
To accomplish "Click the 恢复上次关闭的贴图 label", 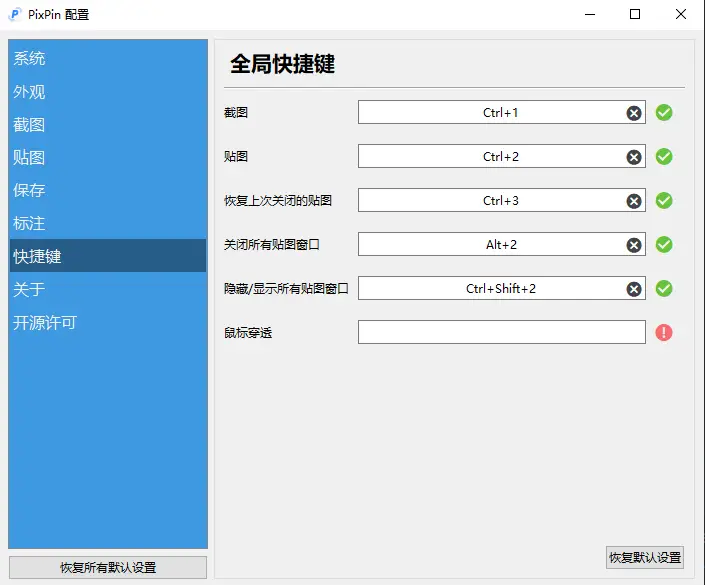I will tap(278, 201).
